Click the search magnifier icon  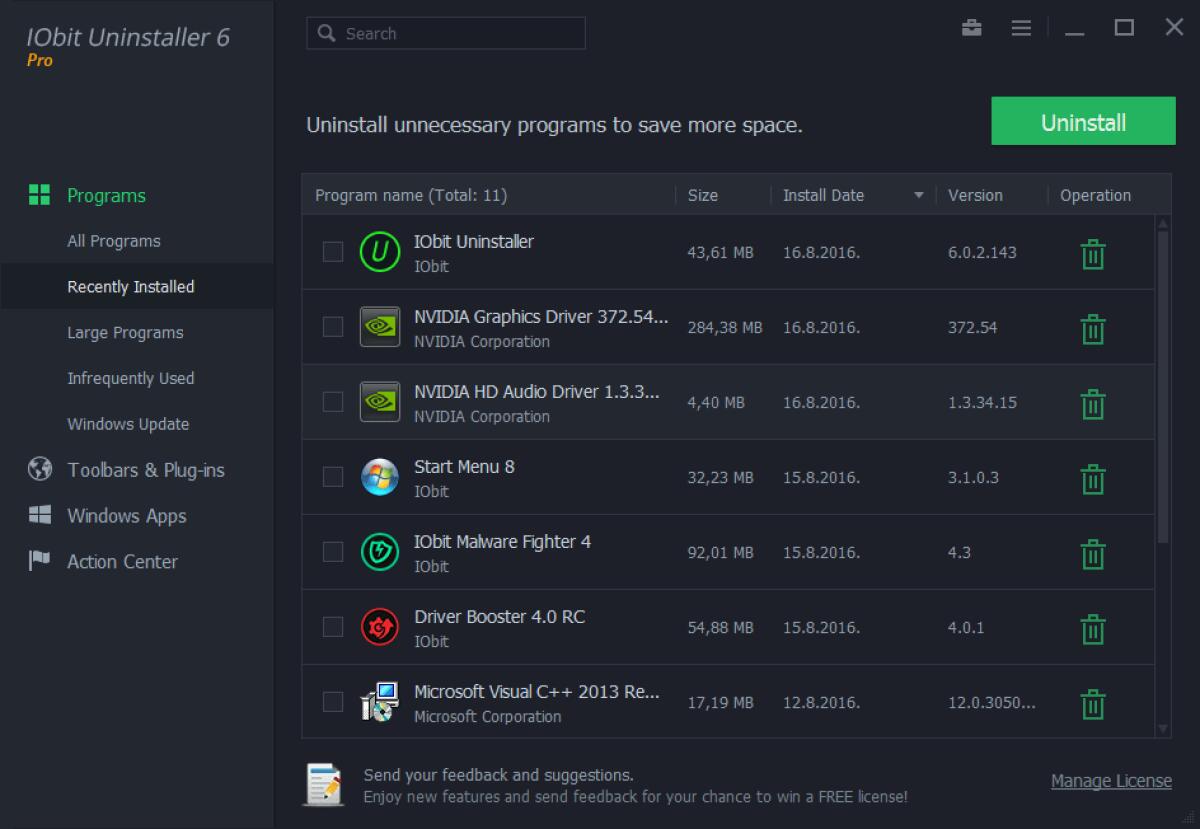[x=325, y=33]
